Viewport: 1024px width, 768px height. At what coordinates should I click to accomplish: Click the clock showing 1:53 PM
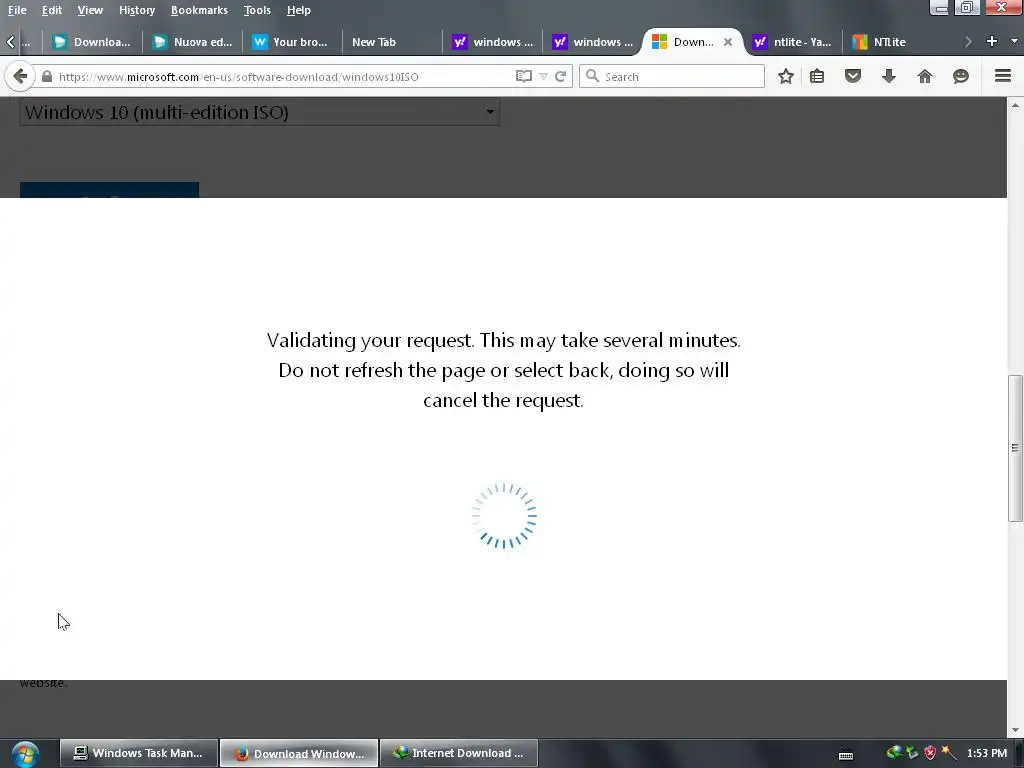pyautogui.click(x=987, y=753)
